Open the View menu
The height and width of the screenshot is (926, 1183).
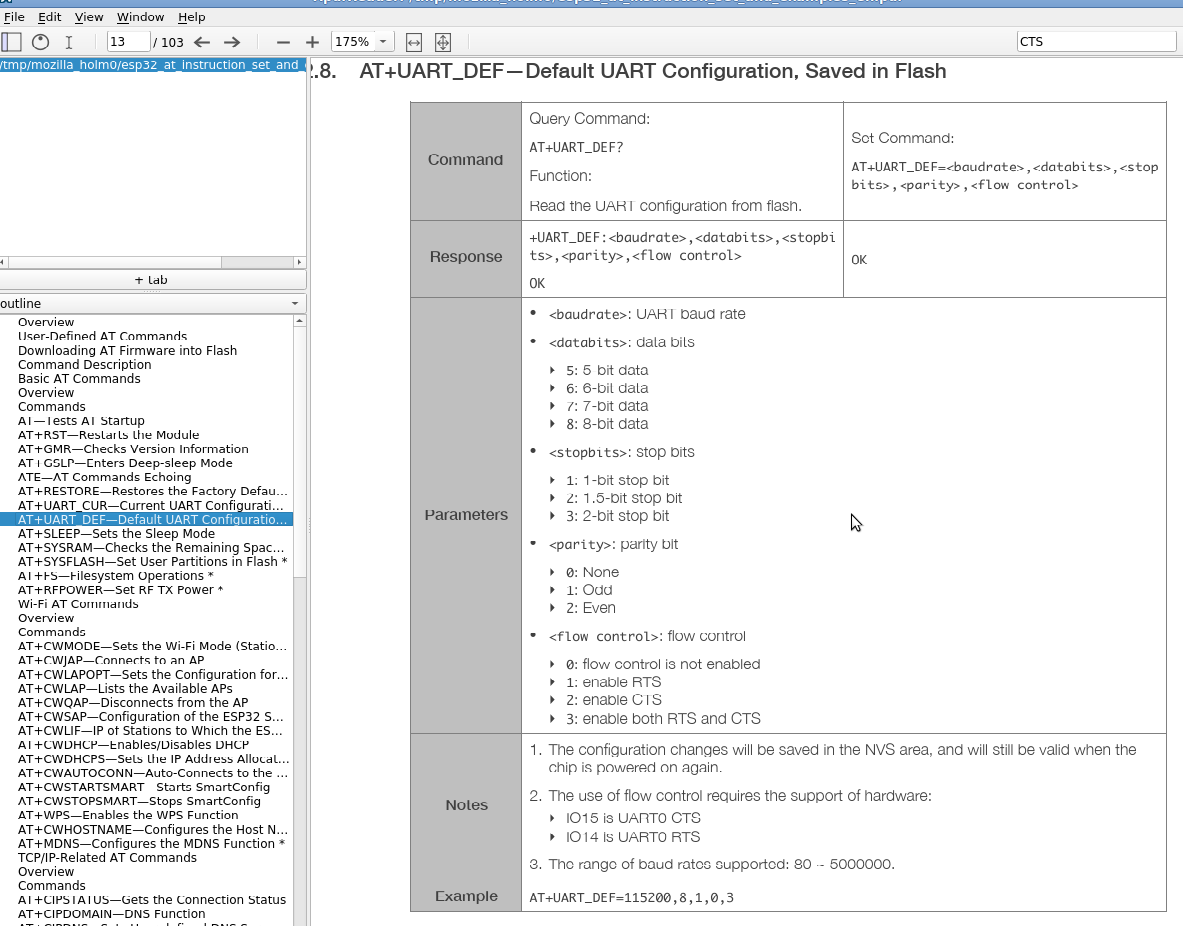[89, 17]
